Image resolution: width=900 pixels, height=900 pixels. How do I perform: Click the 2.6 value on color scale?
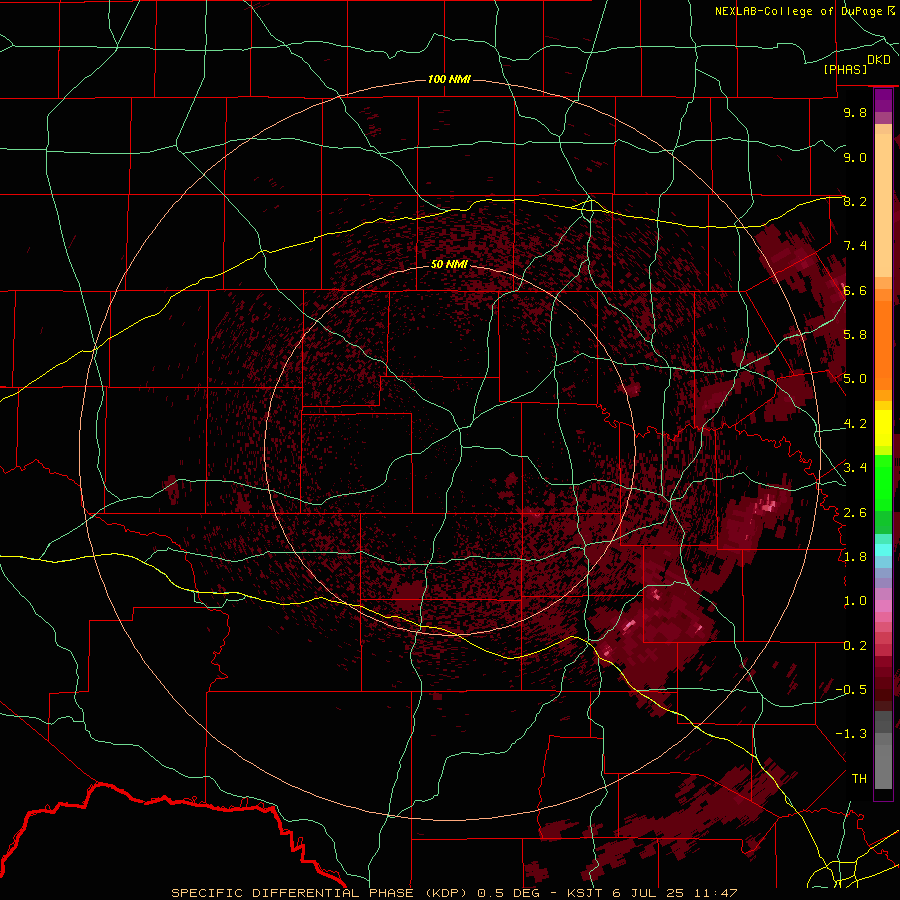click(855, 513)
